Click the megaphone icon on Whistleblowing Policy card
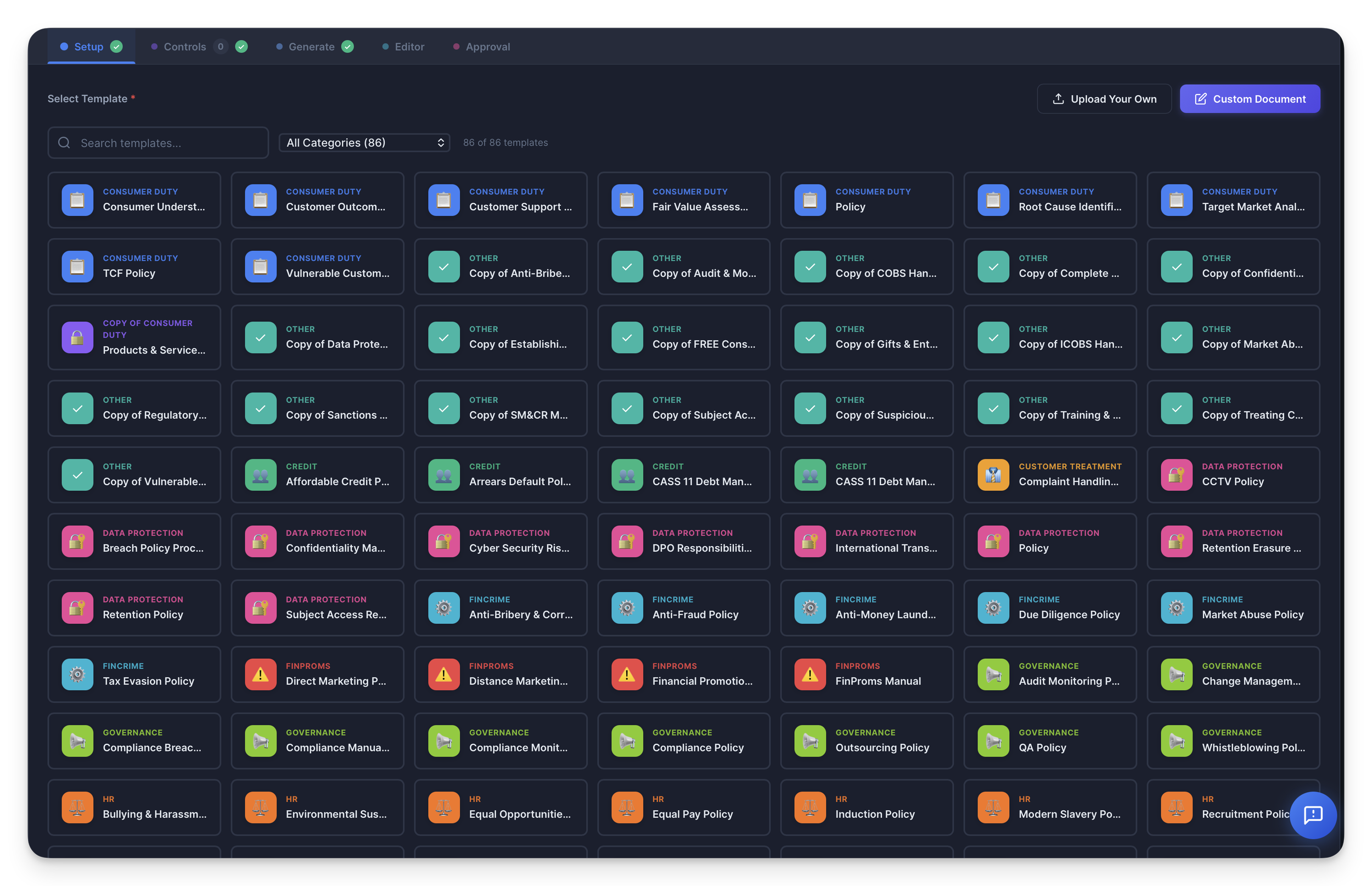1372x886 pixels. (x=1176, y=741)
